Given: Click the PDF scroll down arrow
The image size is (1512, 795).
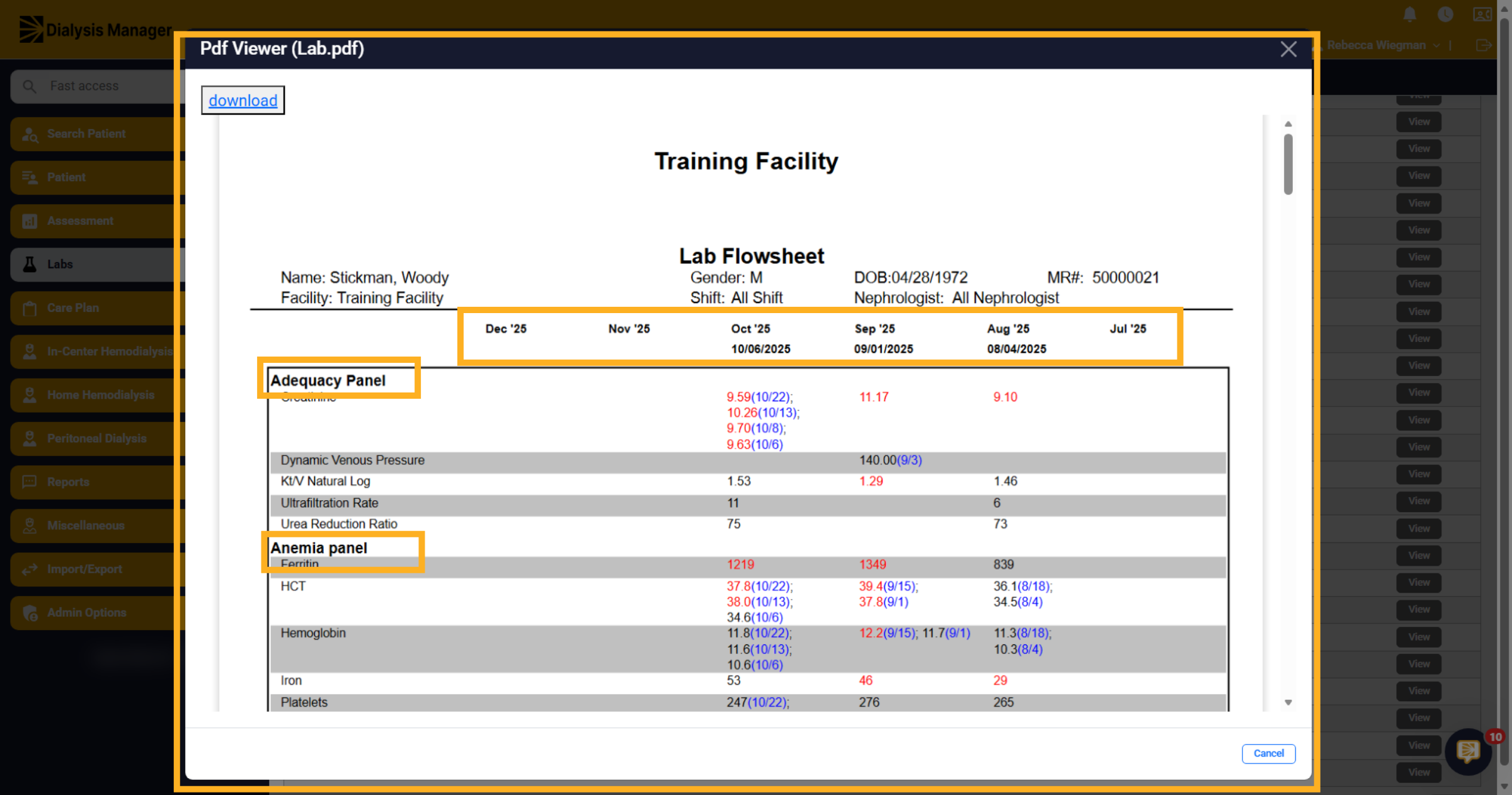Looking at the screenshot, I should point(1288,702).
